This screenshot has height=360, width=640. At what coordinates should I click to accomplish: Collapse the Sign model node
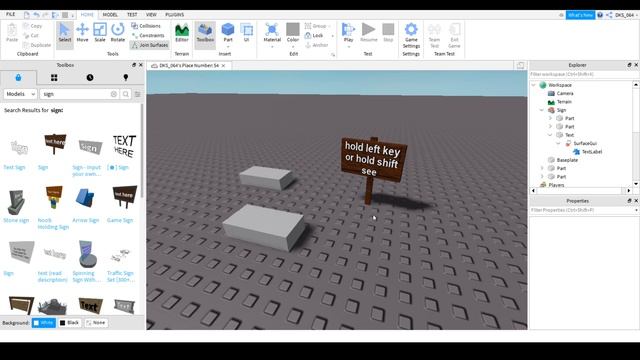pos(542,110)
